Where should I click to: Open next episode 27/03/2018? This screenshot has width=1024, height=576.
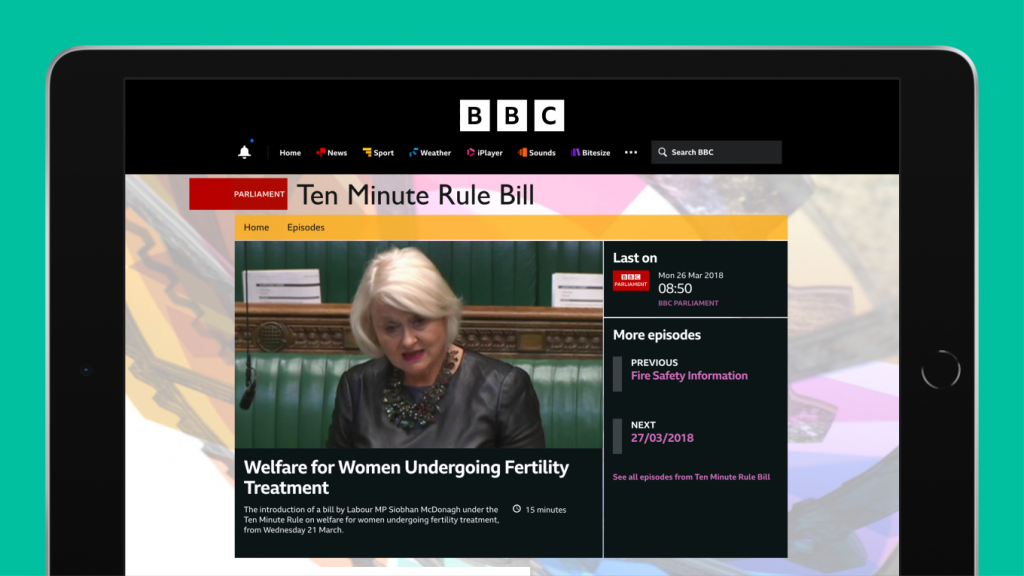click(x=662, y=438)
